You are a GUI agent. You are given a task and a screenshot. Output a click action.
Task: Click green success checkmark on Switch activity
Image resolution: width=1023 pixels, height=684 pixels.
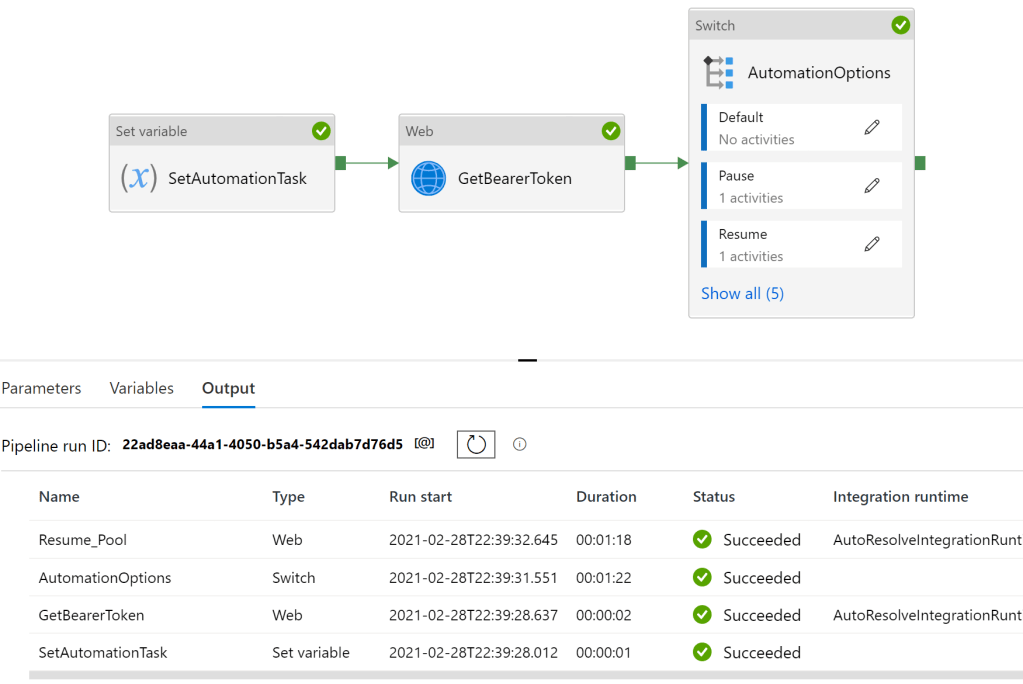[x=900, y=25]
